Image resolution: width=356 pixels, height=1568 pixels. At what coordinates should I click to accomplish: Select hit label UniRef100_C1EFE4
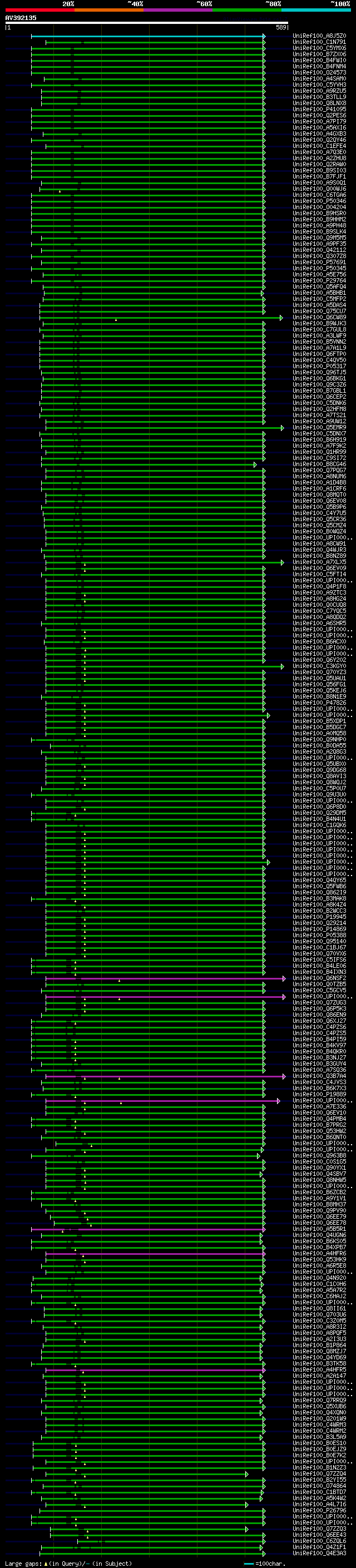pyautogui.click(x=319, y=146)
